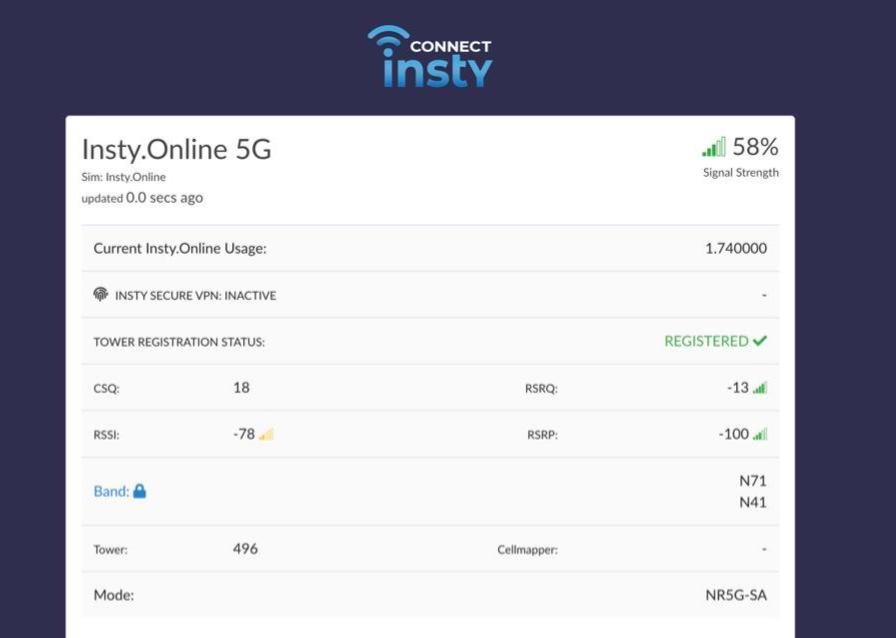This screenshot has height=638, width=896.
Task: Click the 1.740000 usage value
Action: click(735, 248)
